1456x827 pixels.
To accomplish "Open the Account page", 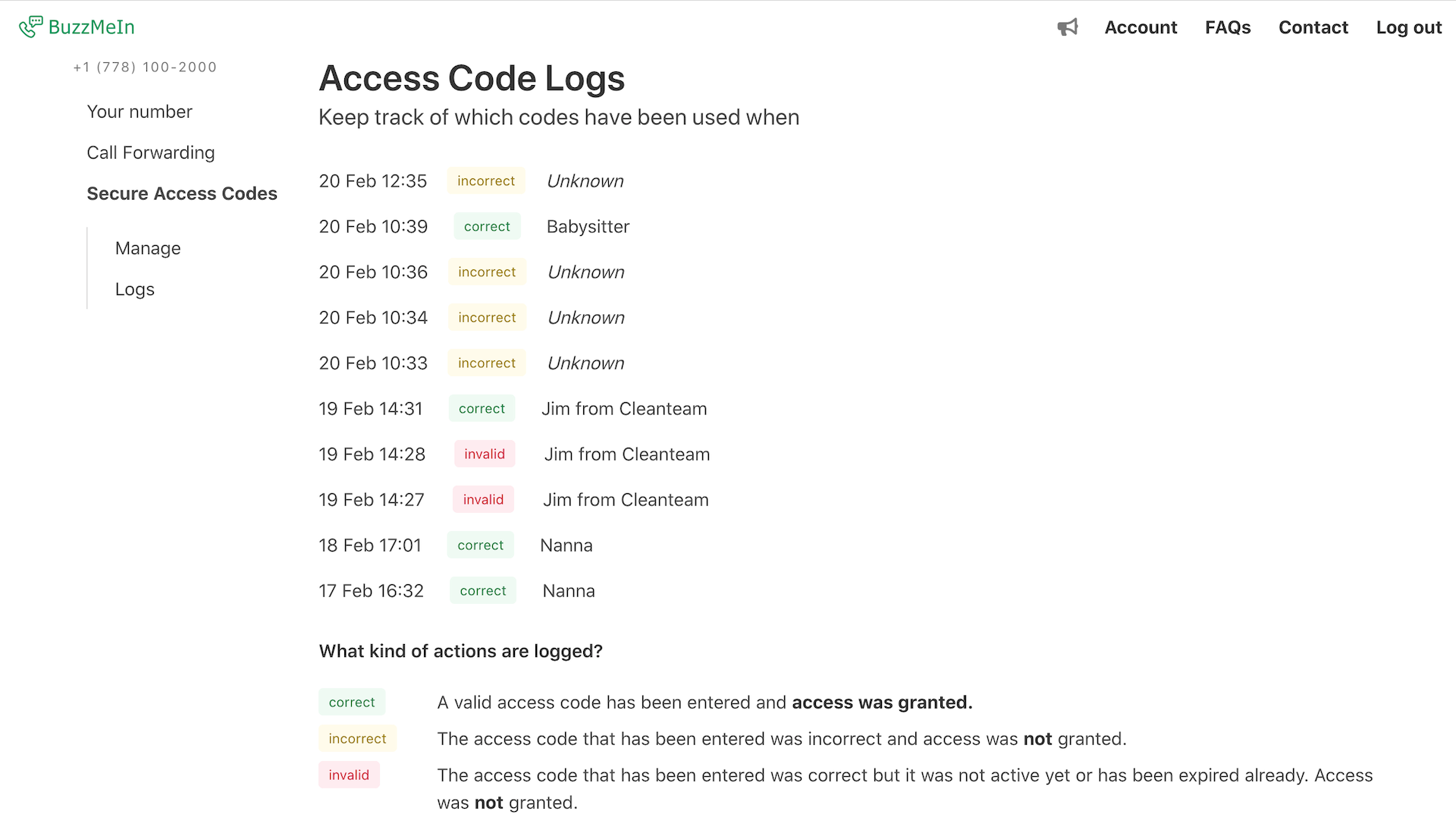I will 1141,27.
